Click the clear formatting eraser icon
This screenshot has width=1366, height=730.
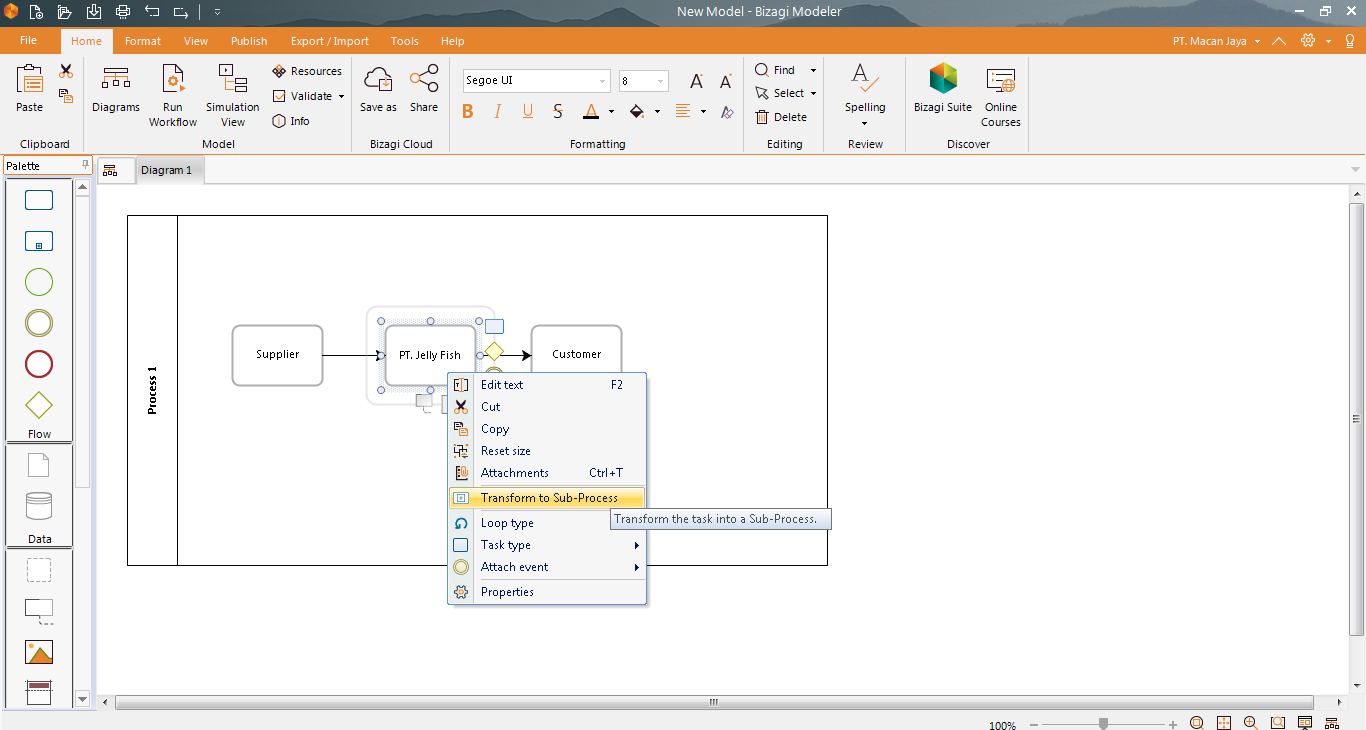[x=727, y=112]
